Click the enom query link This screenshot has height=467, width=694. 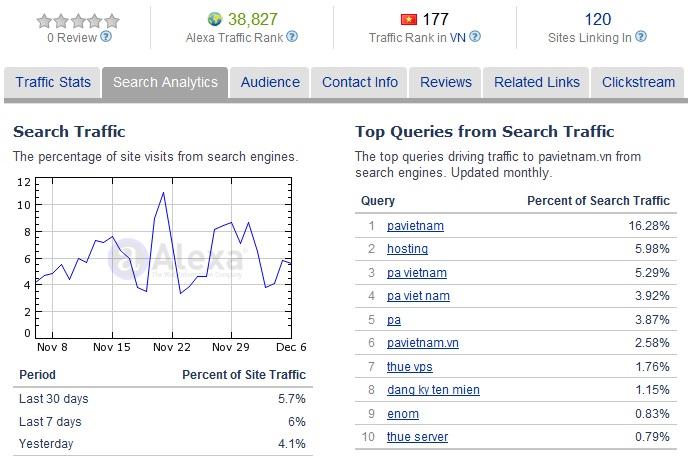point(403,413)
